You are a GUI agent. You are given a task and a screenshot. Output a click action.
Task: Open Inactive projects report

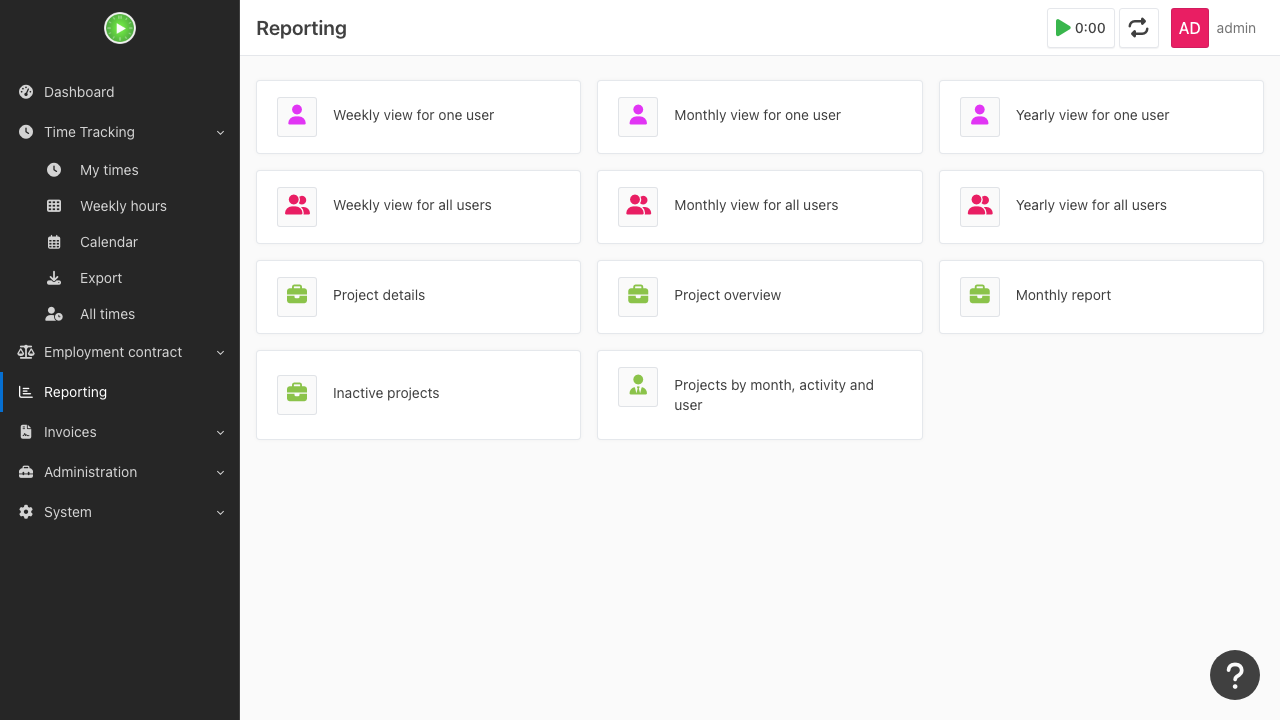418,395
